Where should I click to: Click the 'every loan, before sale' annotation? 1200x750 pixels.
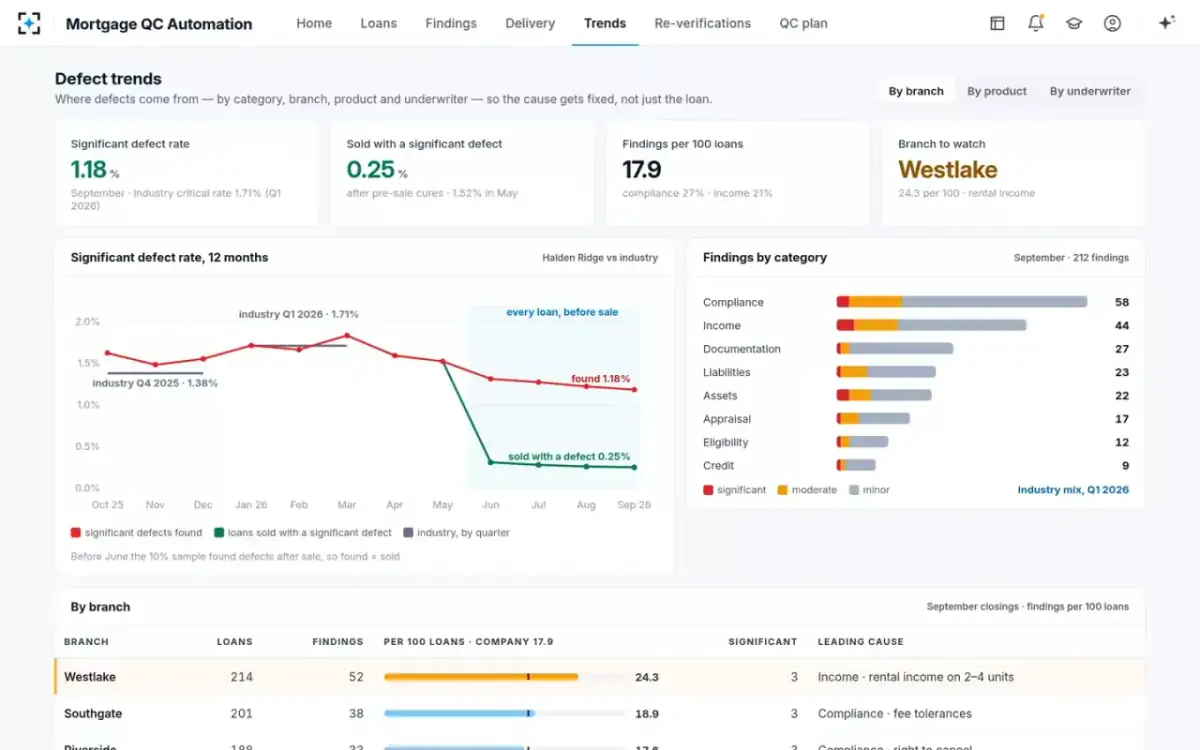click(x=562, y=312)
